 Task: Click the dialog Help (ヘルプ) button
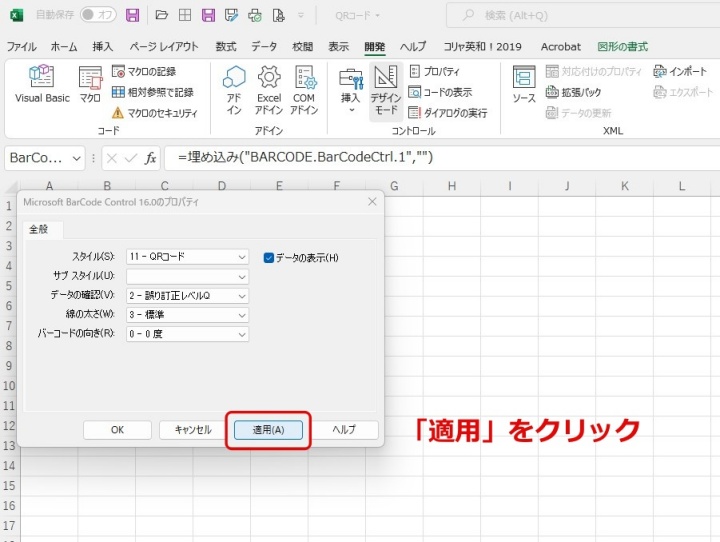coord(344,430)
